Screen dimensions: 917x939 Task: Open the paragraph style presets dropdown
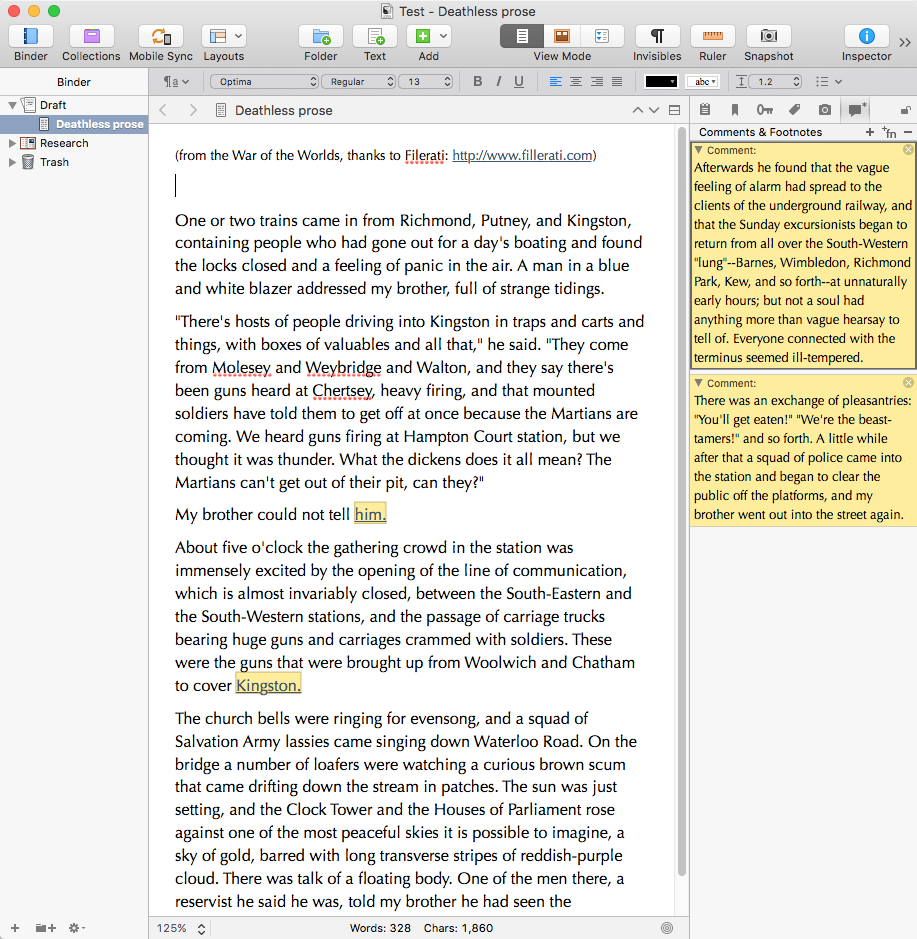(176, 81)
